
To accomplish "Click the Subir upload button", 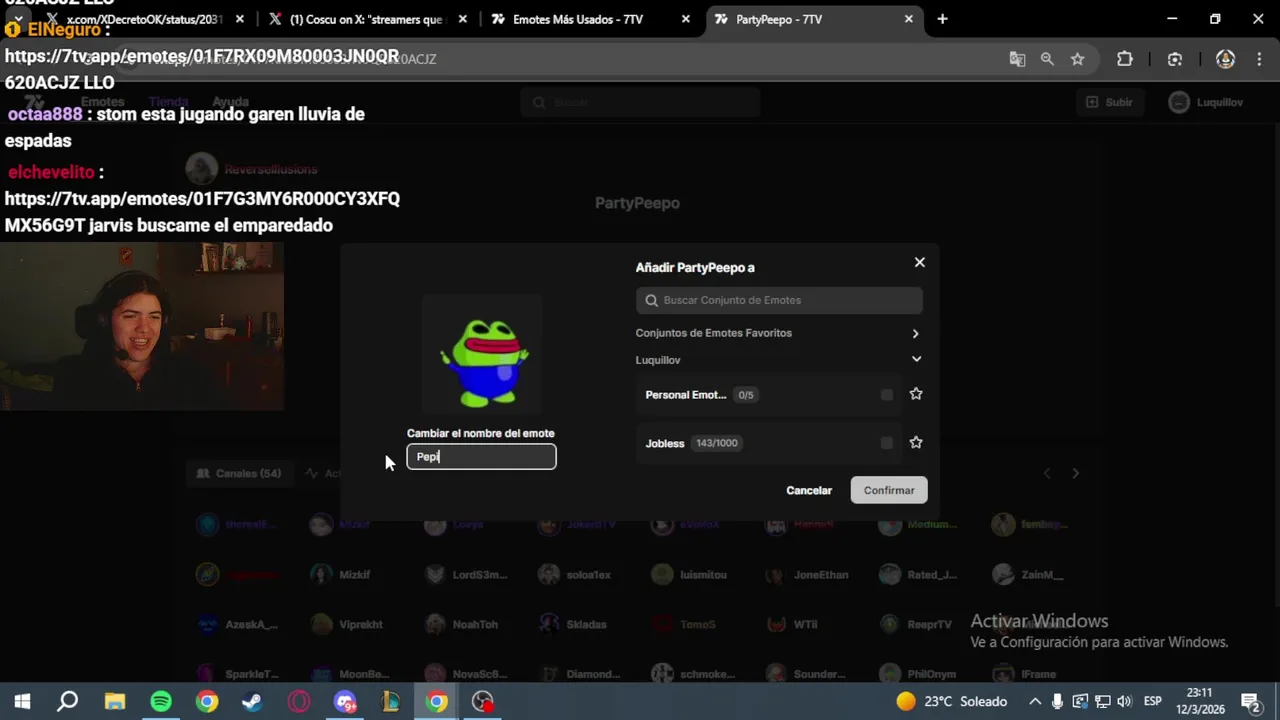I will [x=1109, y=102].
